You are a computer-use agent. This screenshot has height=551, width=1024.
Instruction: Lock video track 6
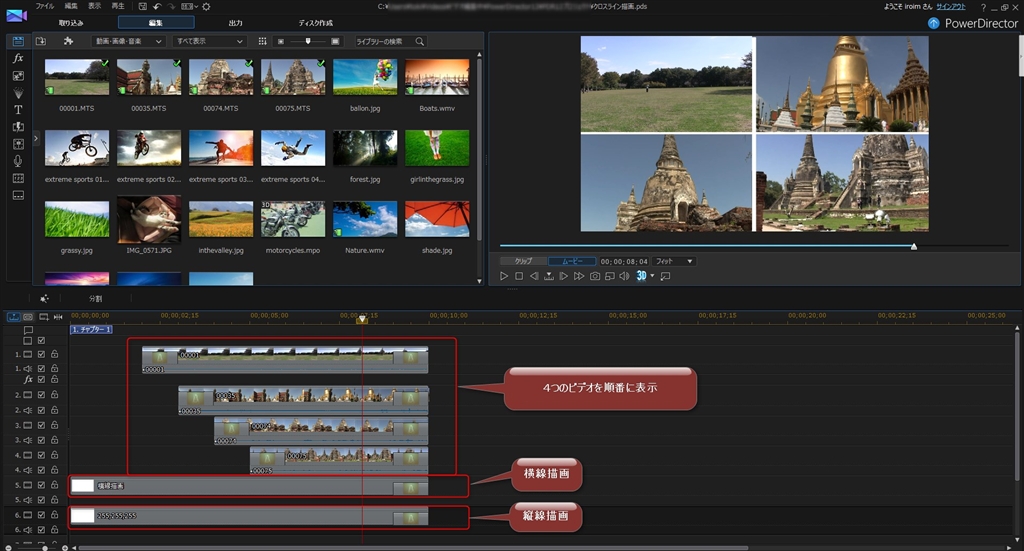point(55,515)
